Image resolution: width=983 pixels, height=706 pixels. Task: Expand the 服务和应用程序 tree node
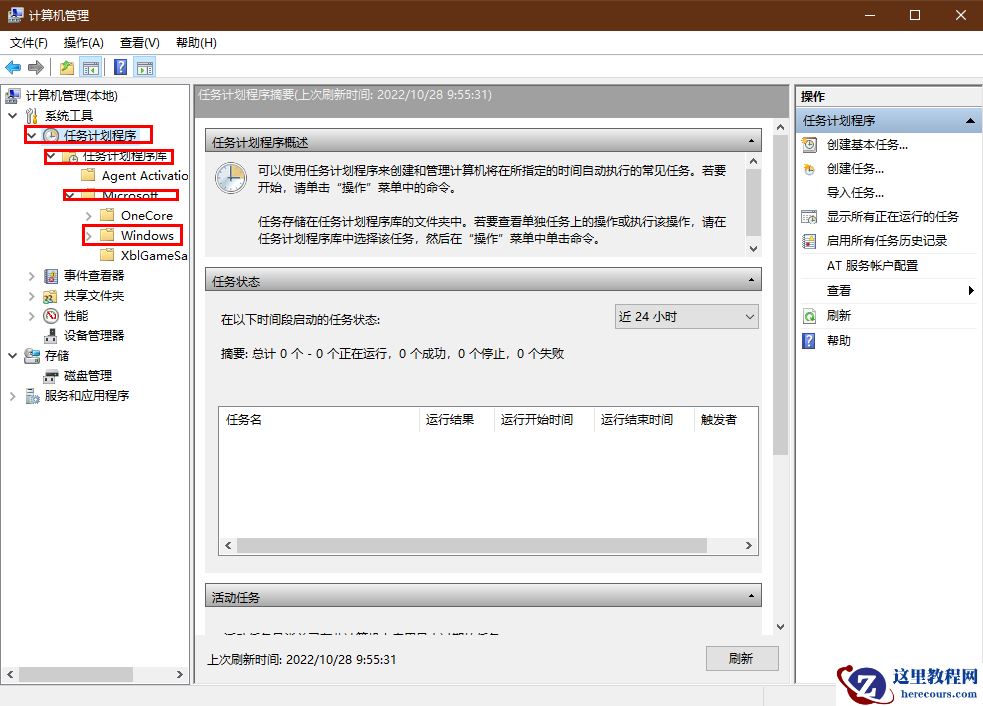[12, 395]
